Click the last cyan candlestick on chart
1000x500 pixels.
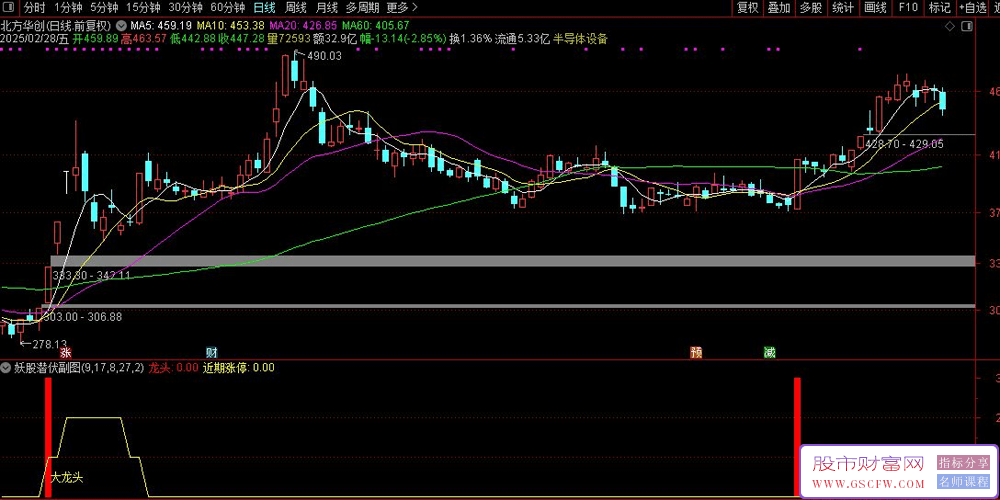click(943, 101)
